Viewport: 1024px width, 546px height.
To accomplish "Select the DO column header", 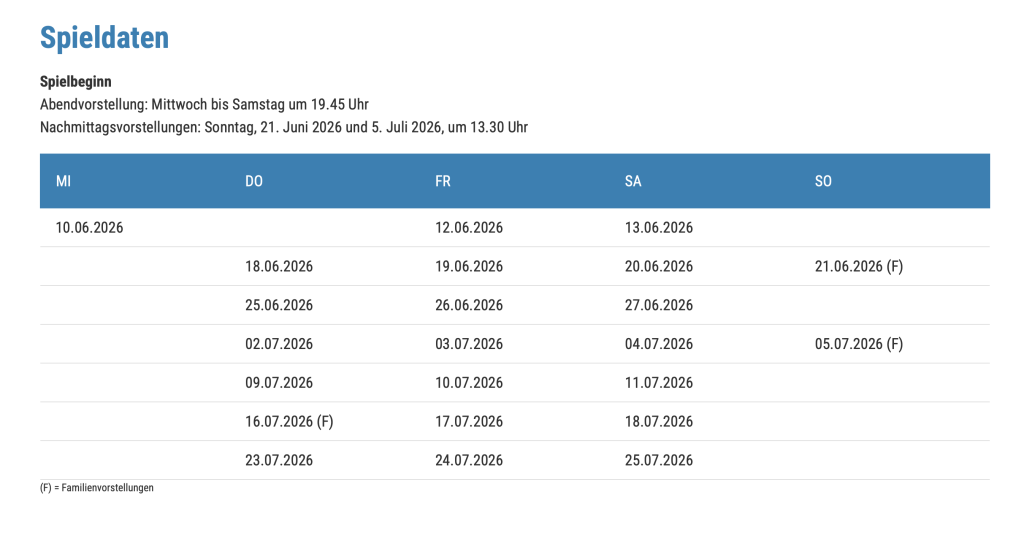I will pyautogui.click(x=254, y=181).
